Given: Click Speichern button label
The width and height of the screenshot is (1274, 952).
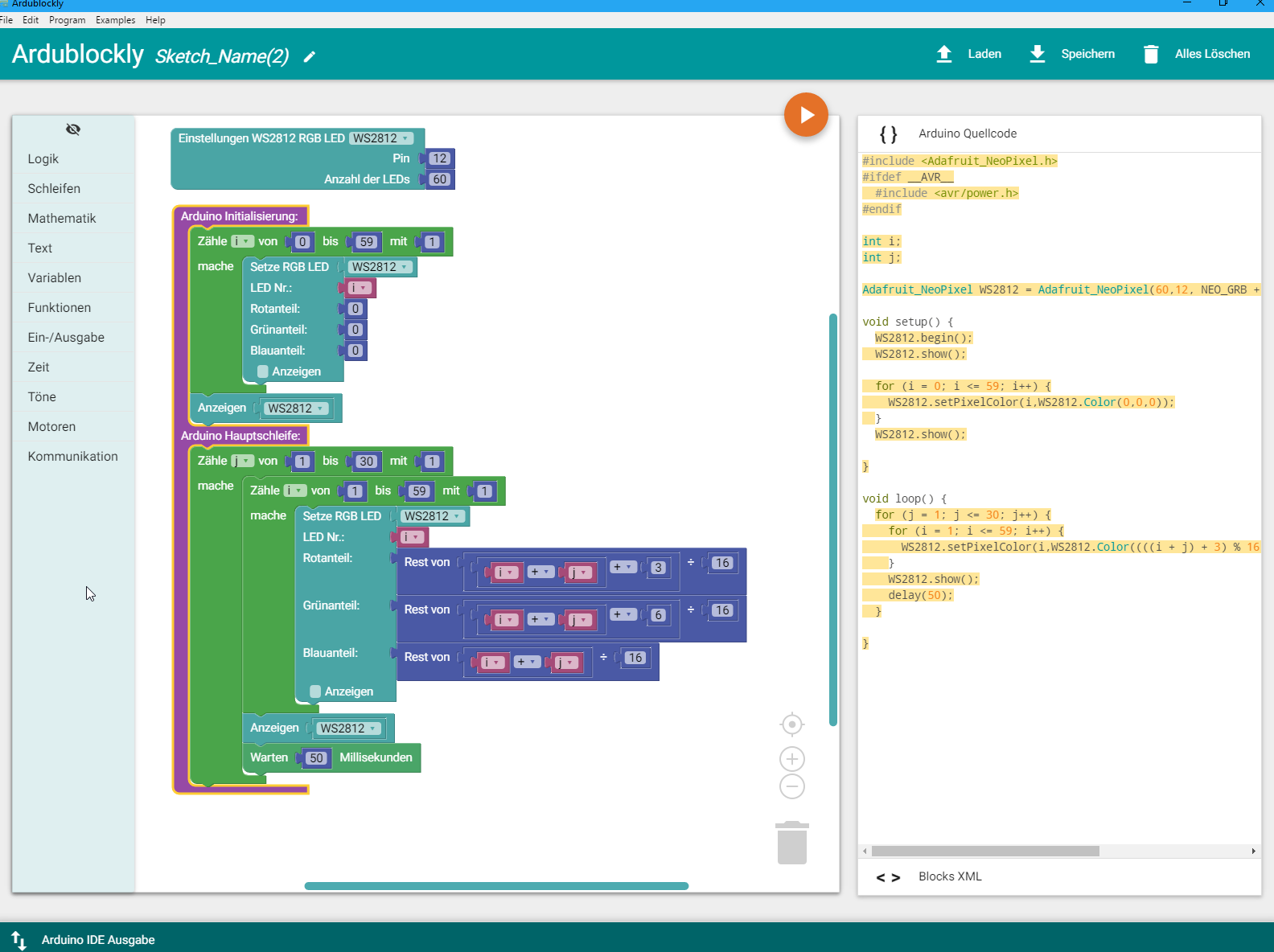Looking at the screenshot, I should click(x=1087, y=54).
